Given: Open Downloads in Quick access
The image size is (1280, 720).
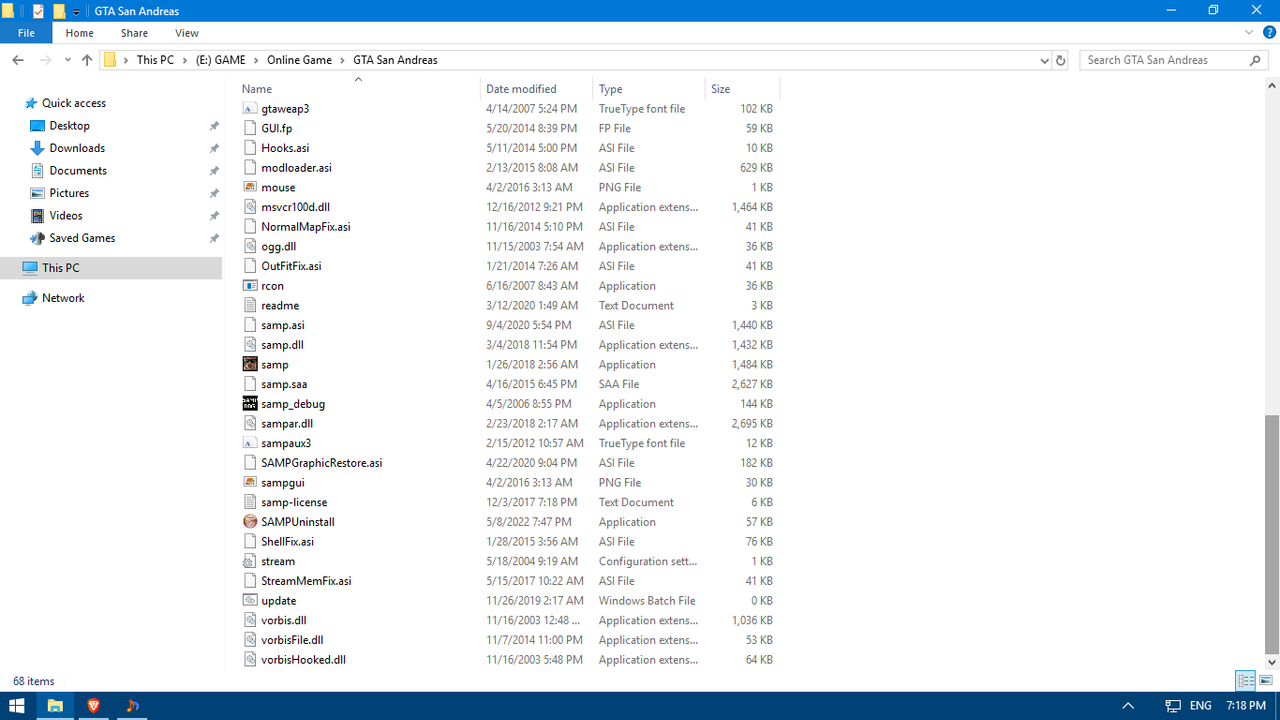Looking at the screenshot, I should [x=77, y=148].
